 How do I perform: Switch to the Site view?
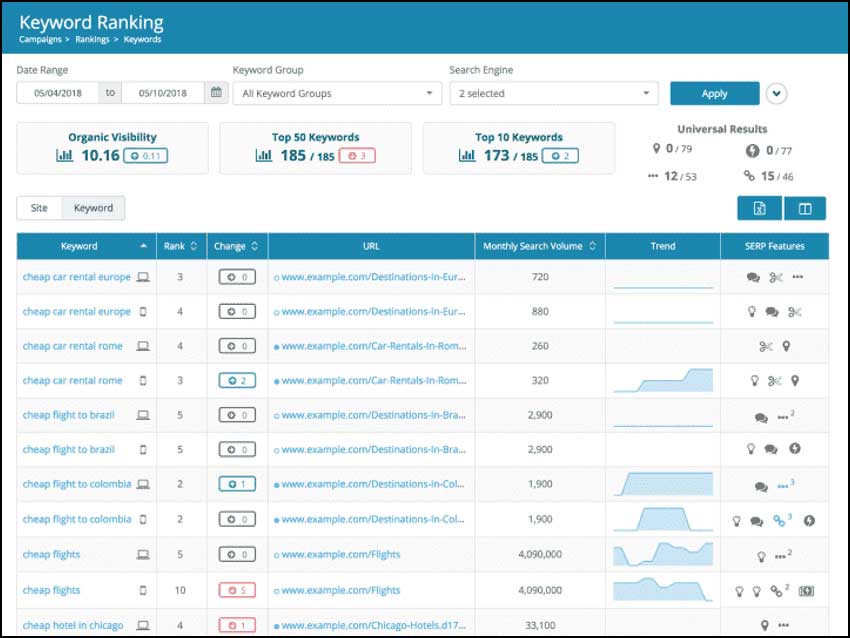(39, 208)
